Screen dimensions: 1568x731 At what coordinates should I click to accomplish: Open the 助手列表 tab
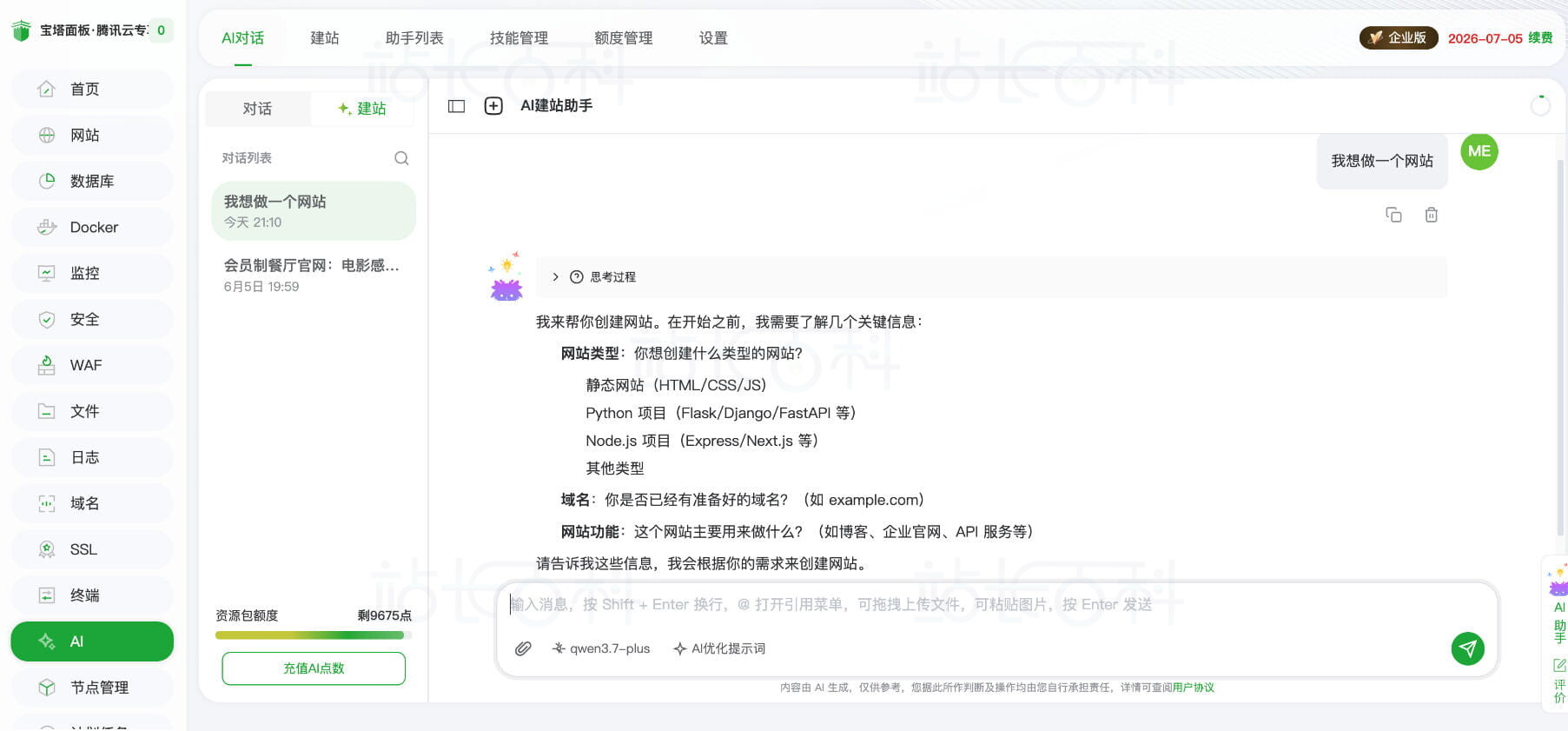click(414, 38)
